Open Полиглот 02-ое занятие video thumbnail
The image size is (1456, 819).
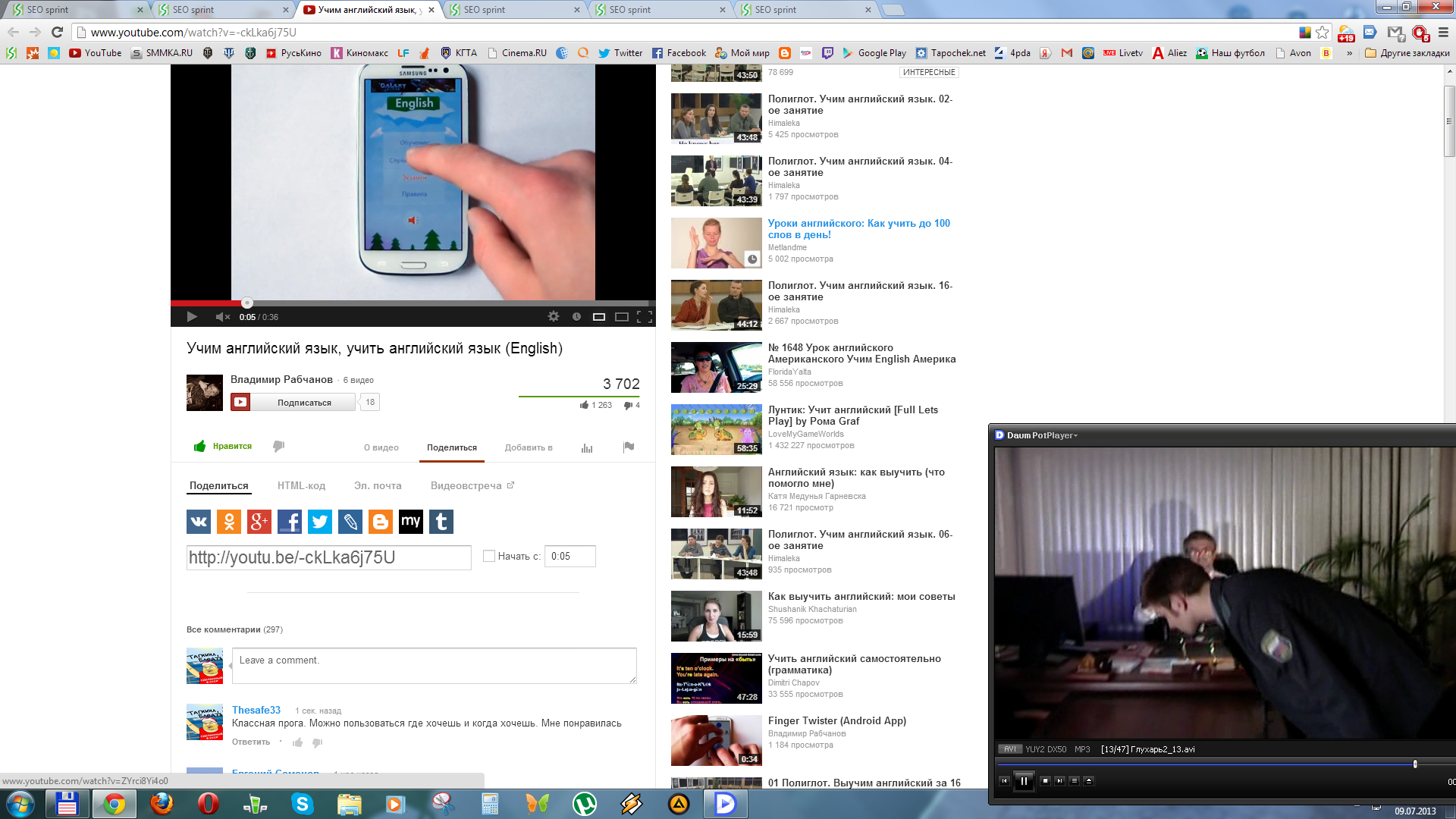717,118
